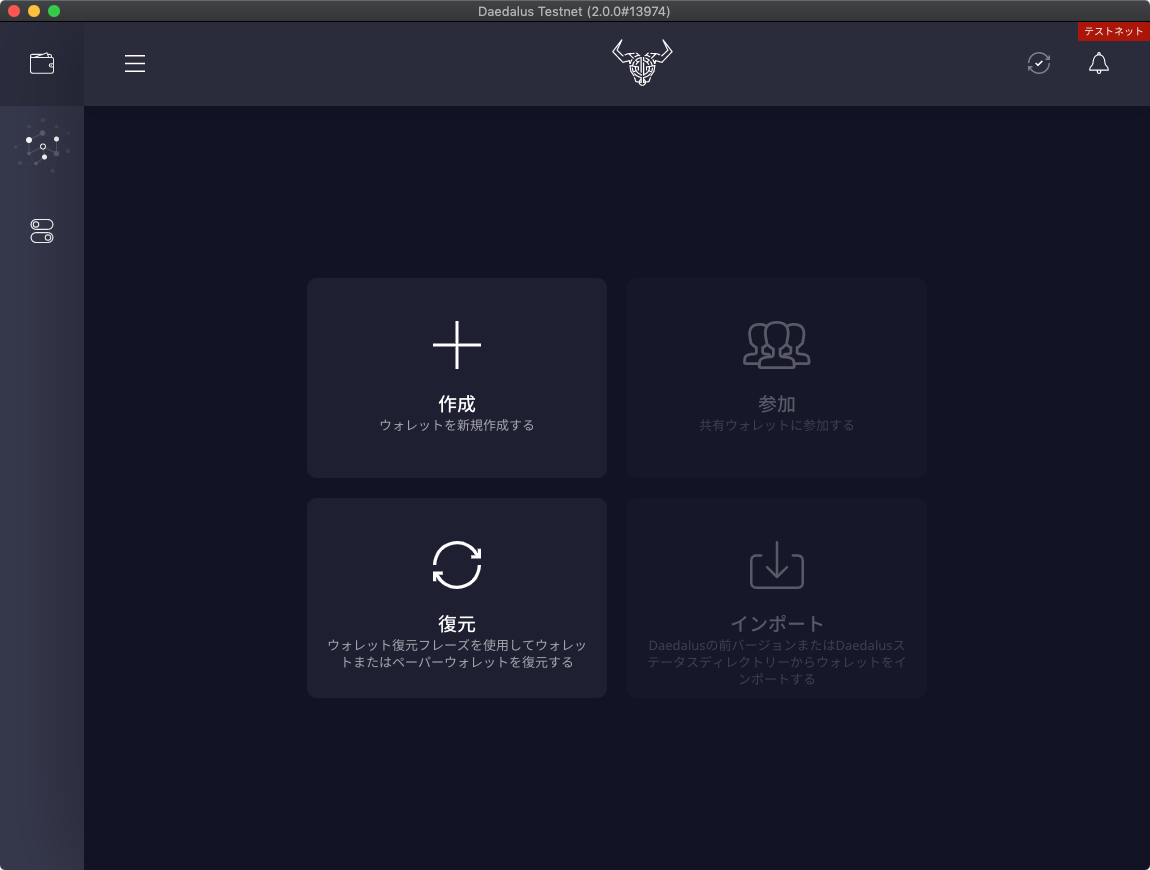Click the ウォレットを新規作成する description text

coord(456,425)
